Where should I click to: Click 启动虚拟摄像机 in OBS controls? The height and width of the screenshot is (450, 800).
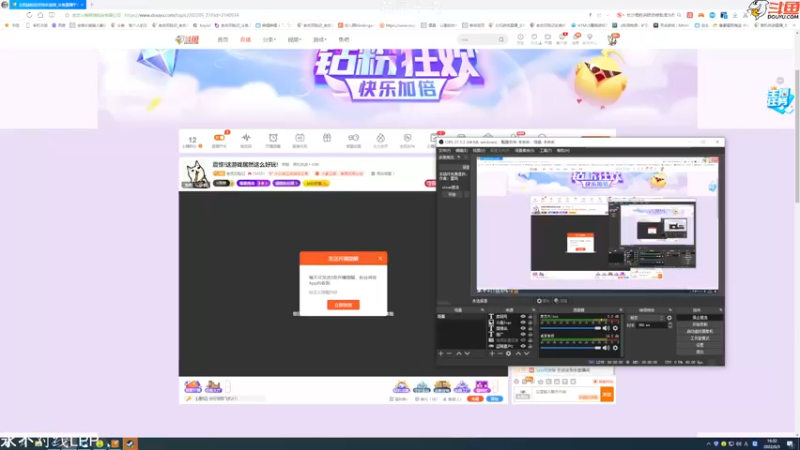point(699,331)
